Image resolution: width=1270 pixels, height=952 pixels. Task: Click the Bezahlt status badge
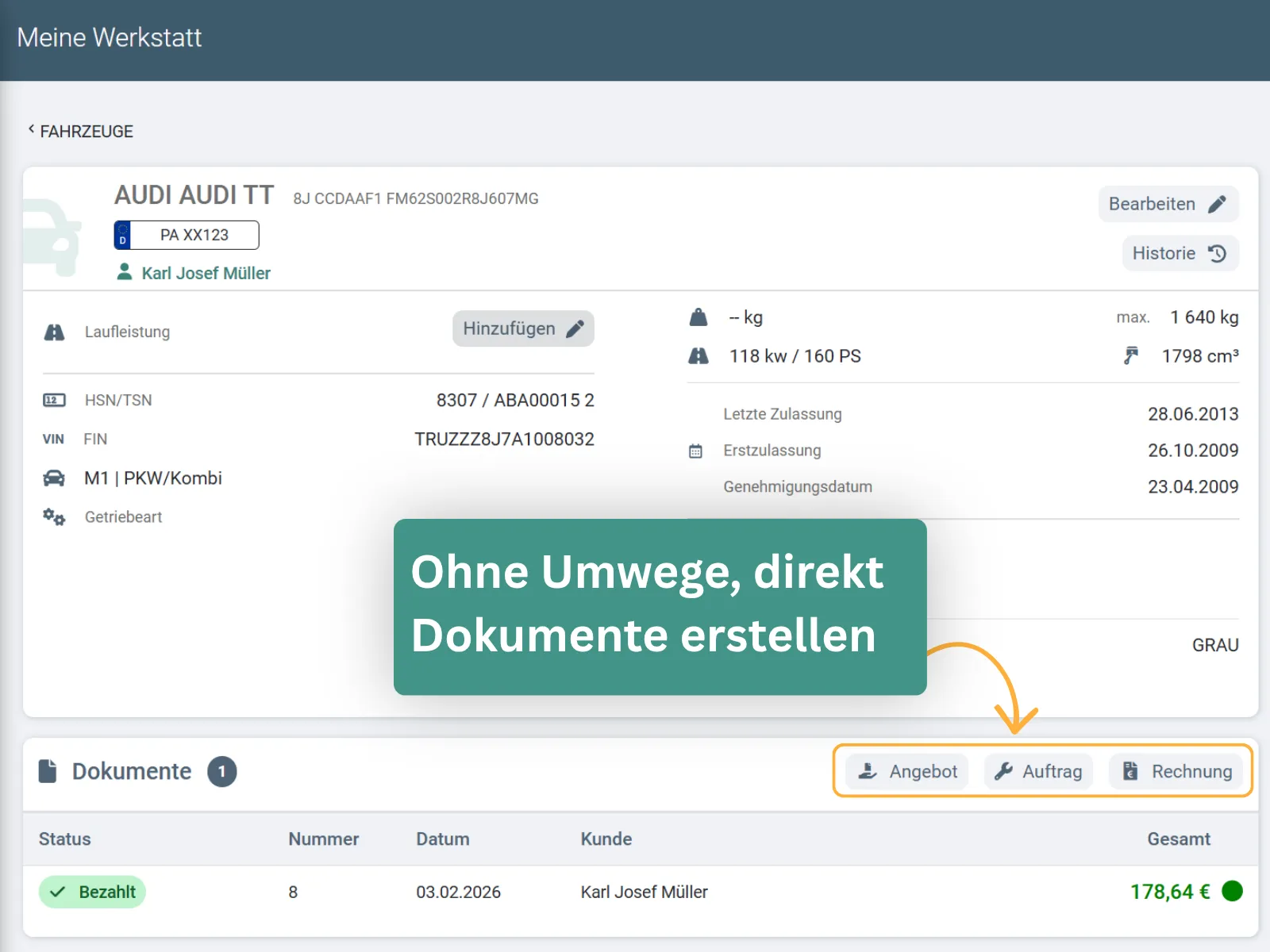pos(92,892)
